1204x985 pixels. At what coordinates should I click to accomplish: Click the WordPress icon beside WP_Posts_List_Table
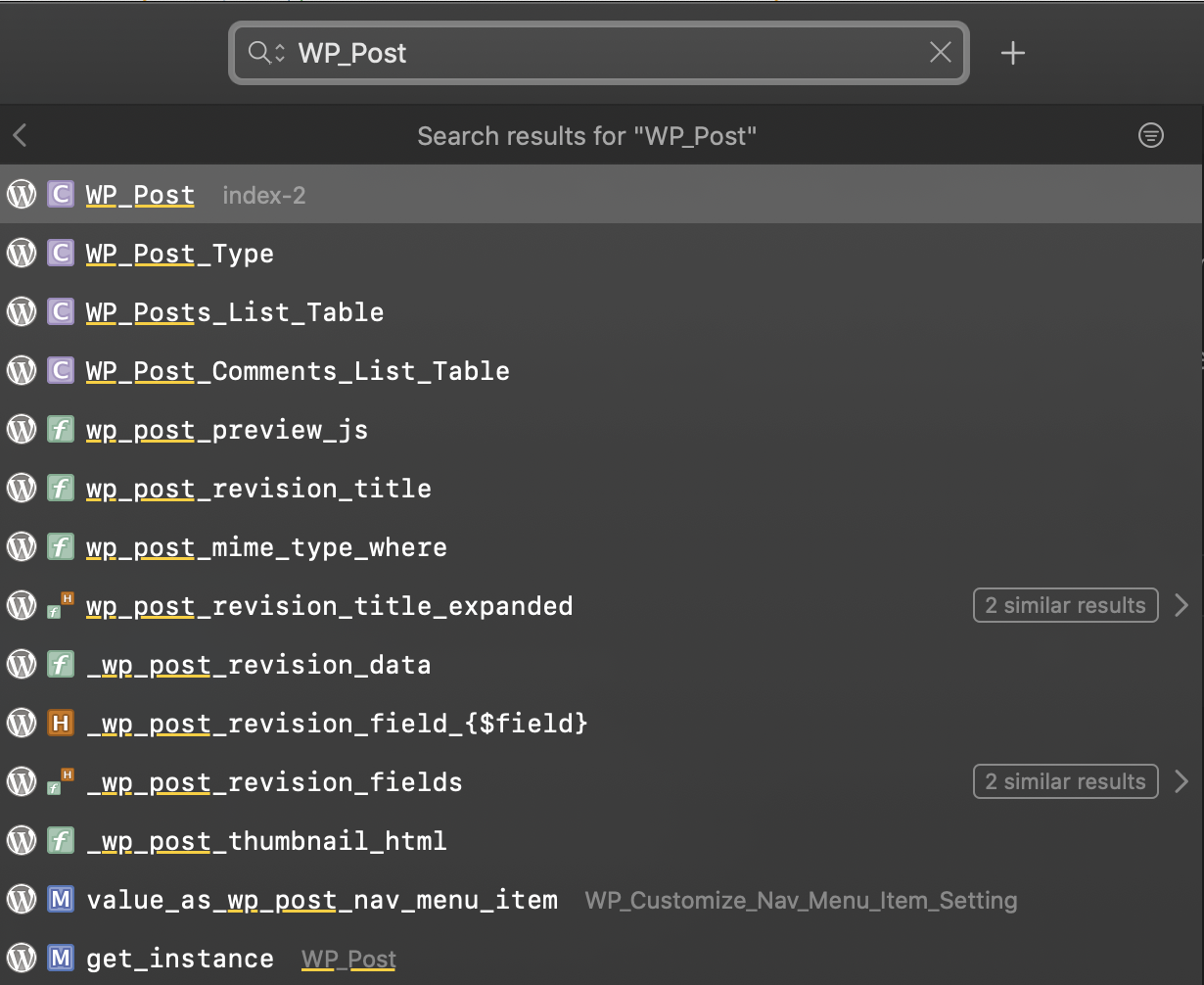coord(22,312)
